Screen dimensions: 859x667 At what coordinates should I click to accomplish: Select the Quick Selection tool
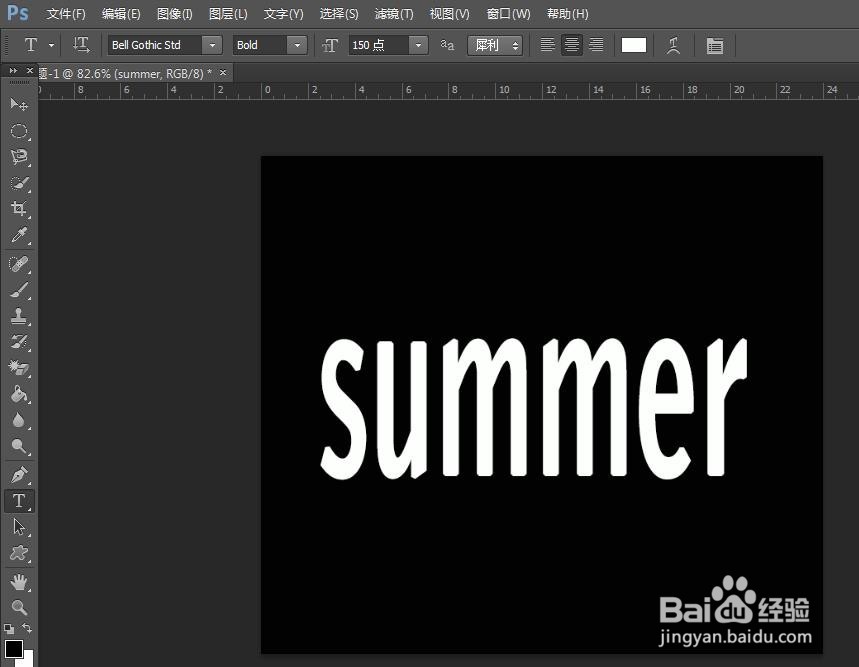(x=19, y=183)
